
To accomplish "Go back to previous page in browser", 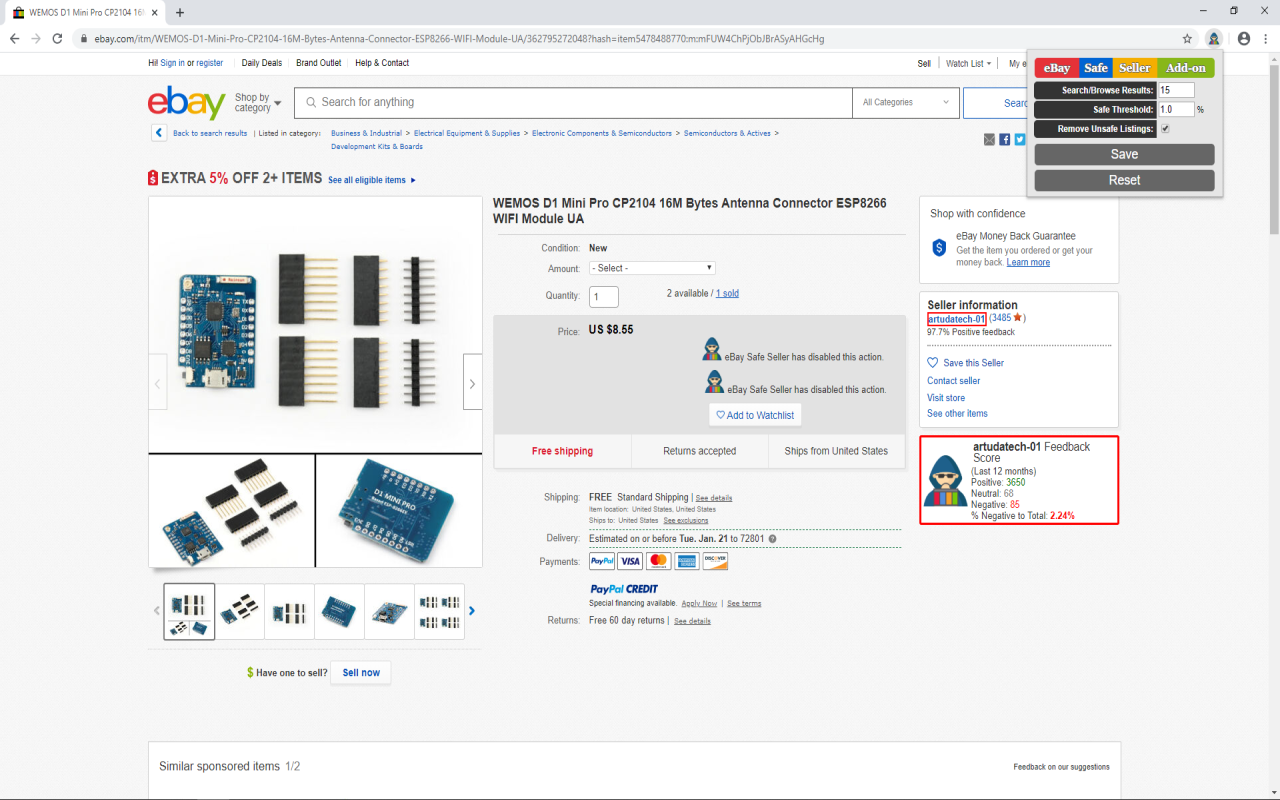I will pyautogui.click(x=14, y=39).
